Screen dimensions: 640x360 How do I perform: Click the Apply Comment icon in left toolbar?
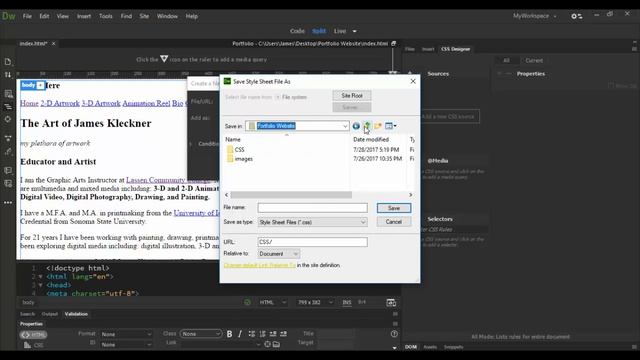[8, 170]
